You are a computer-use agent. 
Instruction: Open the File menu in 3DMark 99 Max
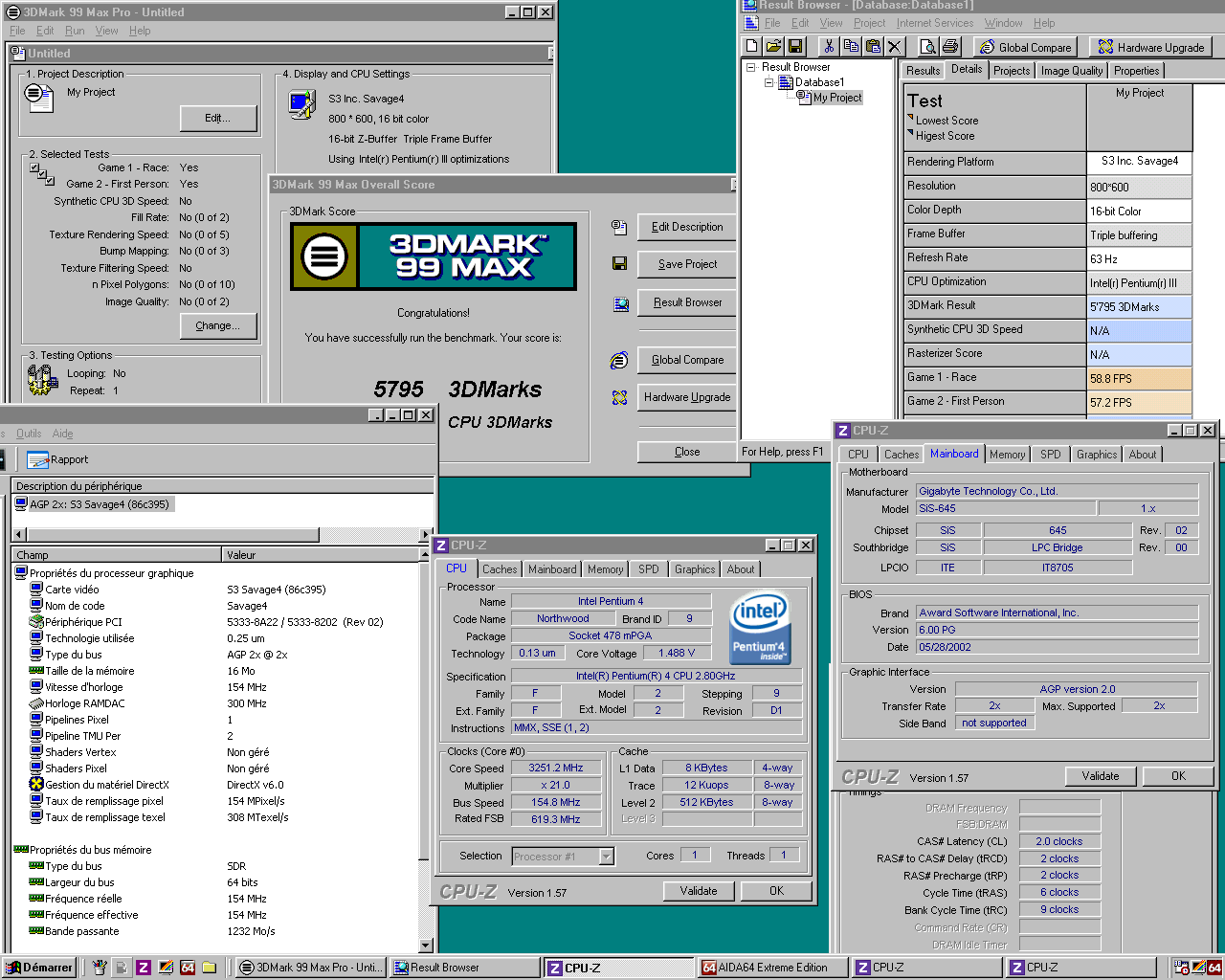coord(17,31)
